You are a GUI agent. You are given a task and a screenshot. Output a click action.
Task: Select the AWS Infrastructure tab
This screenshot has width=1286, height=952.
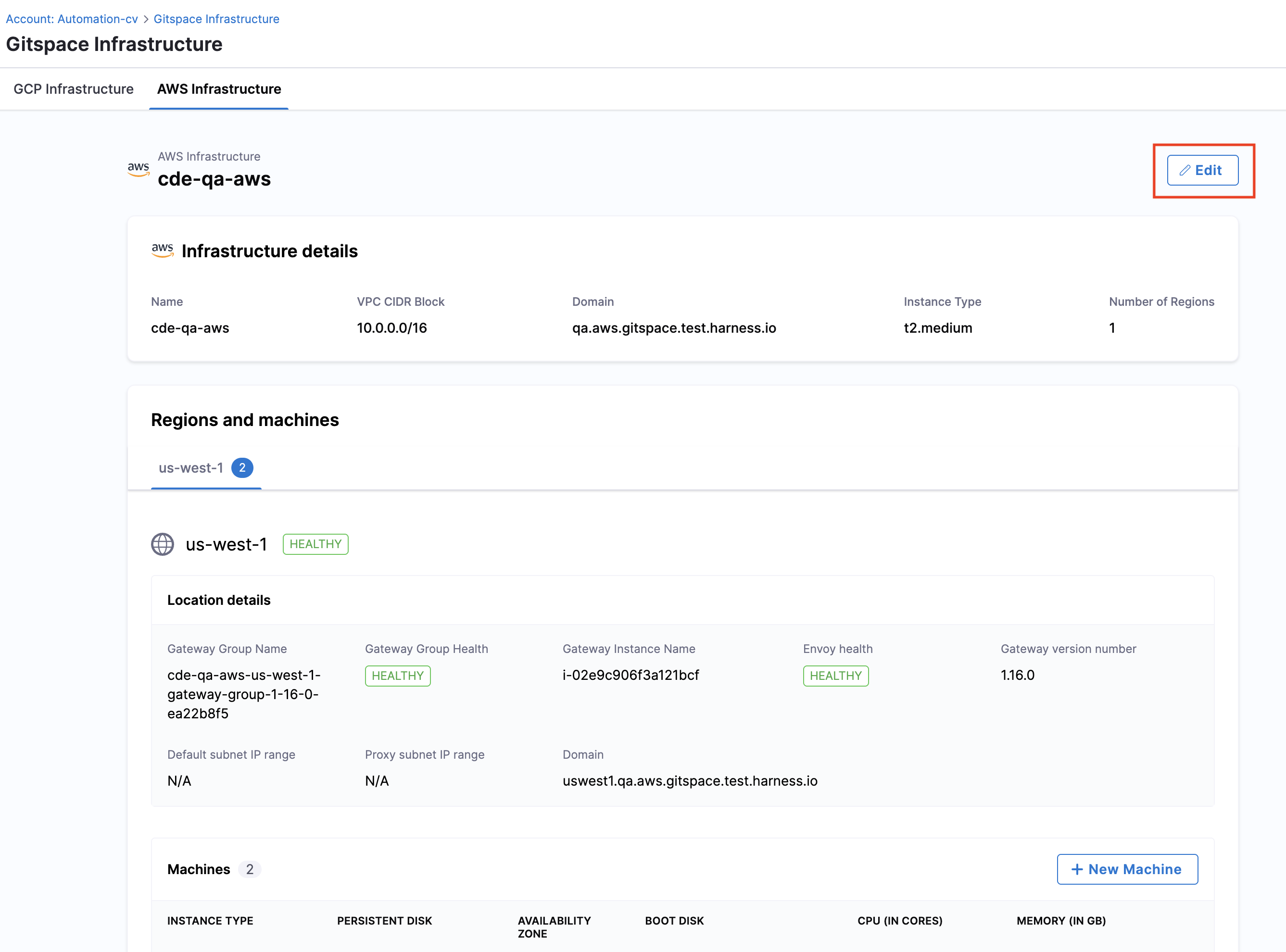219,89
